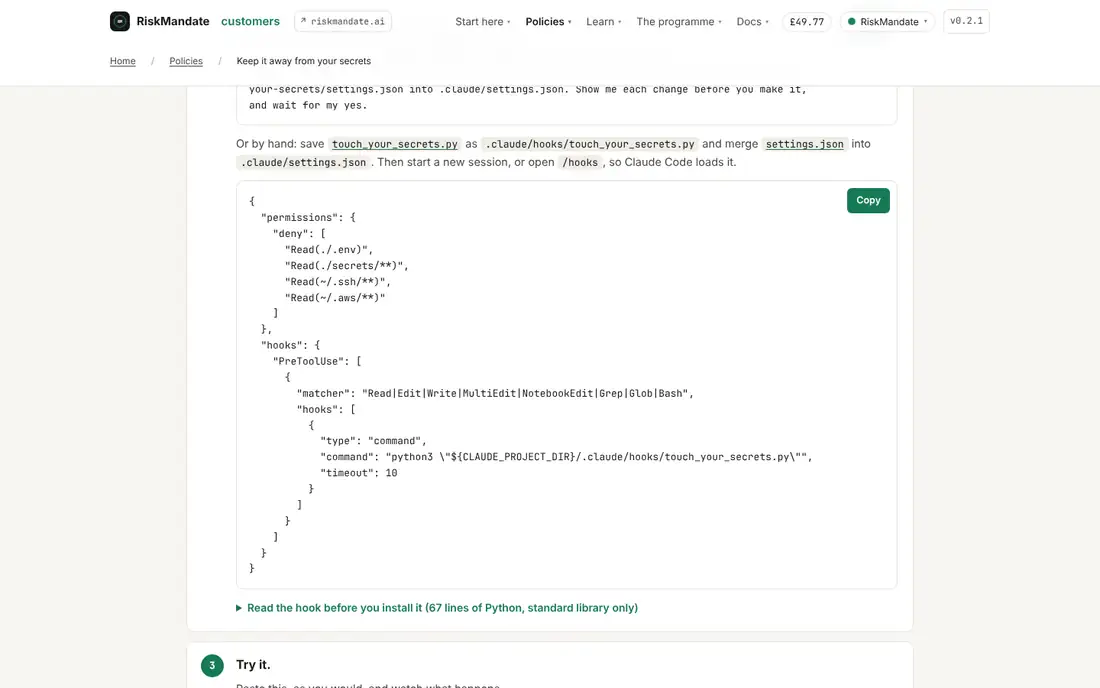Click the v0.2.1 version badge
1100x688 pixels.
point(966,21)
